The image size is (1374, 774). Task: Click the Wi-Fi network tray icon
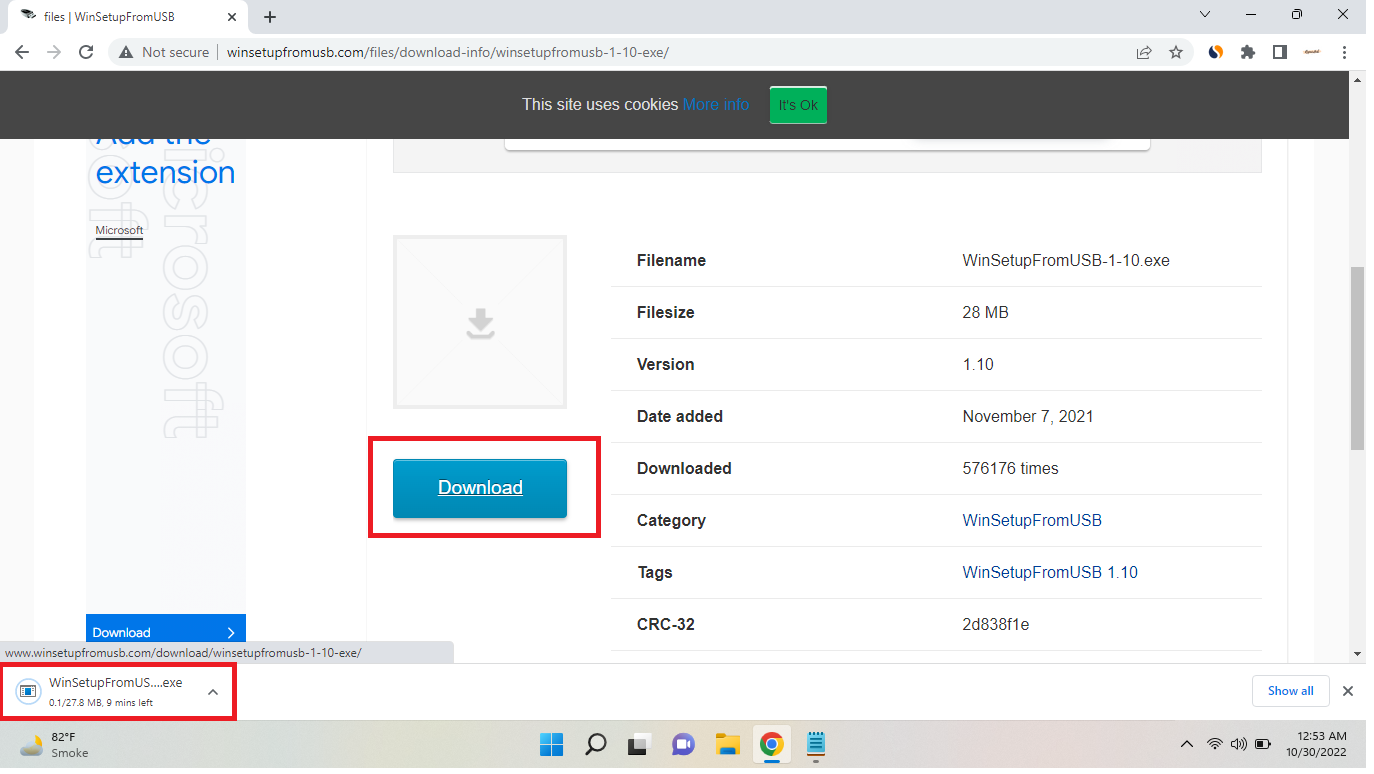pos(1215,744)
